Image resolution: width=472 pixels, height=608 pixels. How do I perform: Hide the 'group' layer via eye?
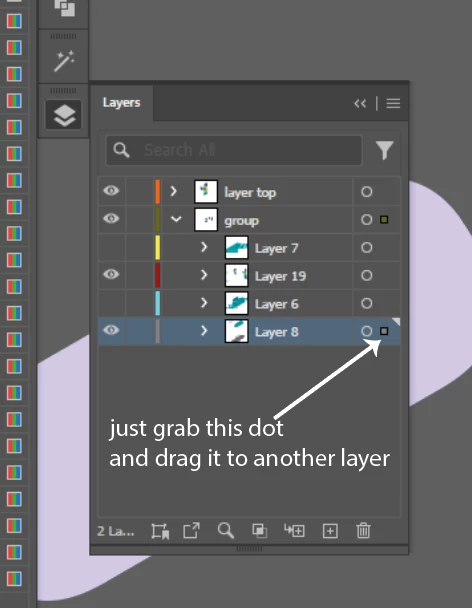(x=111, y=219)
